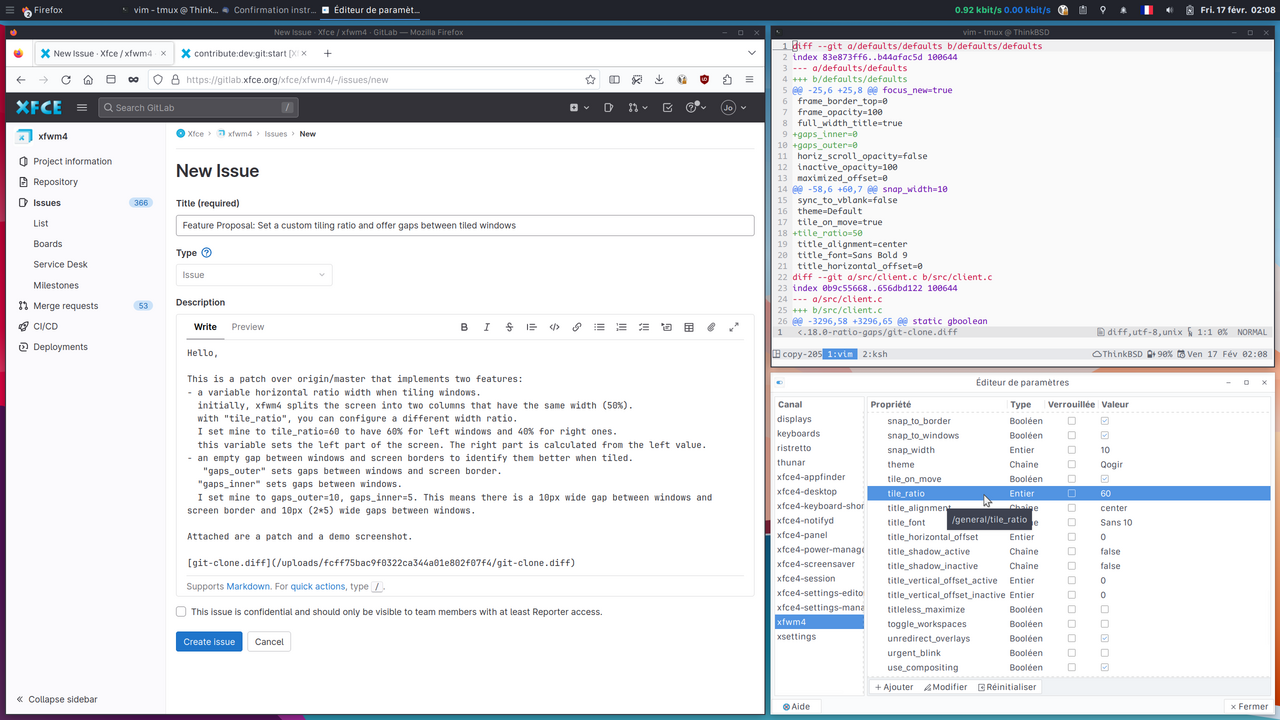Click the issue Title input field
1280x720 pixels.
pos(465,226)
